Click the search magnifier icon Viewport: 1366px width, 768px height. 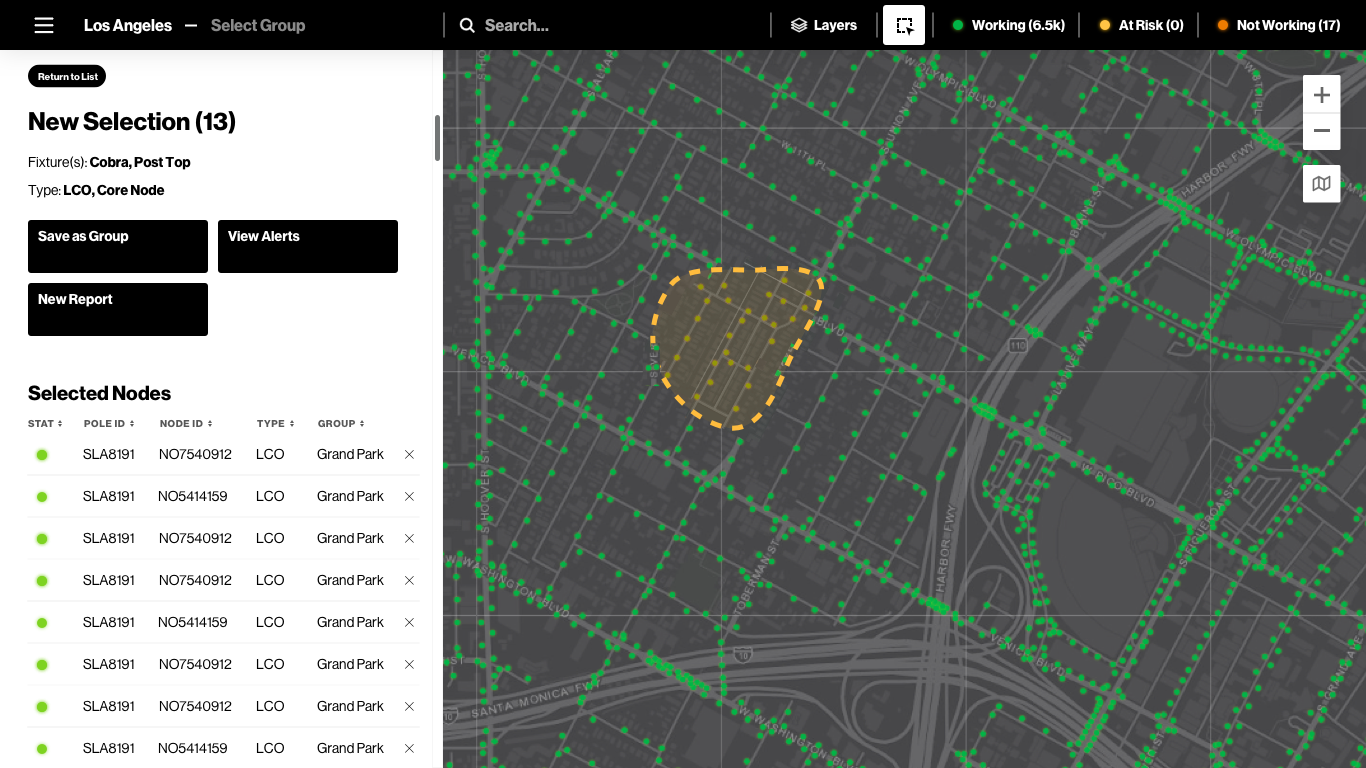click(x=467, y=25)
